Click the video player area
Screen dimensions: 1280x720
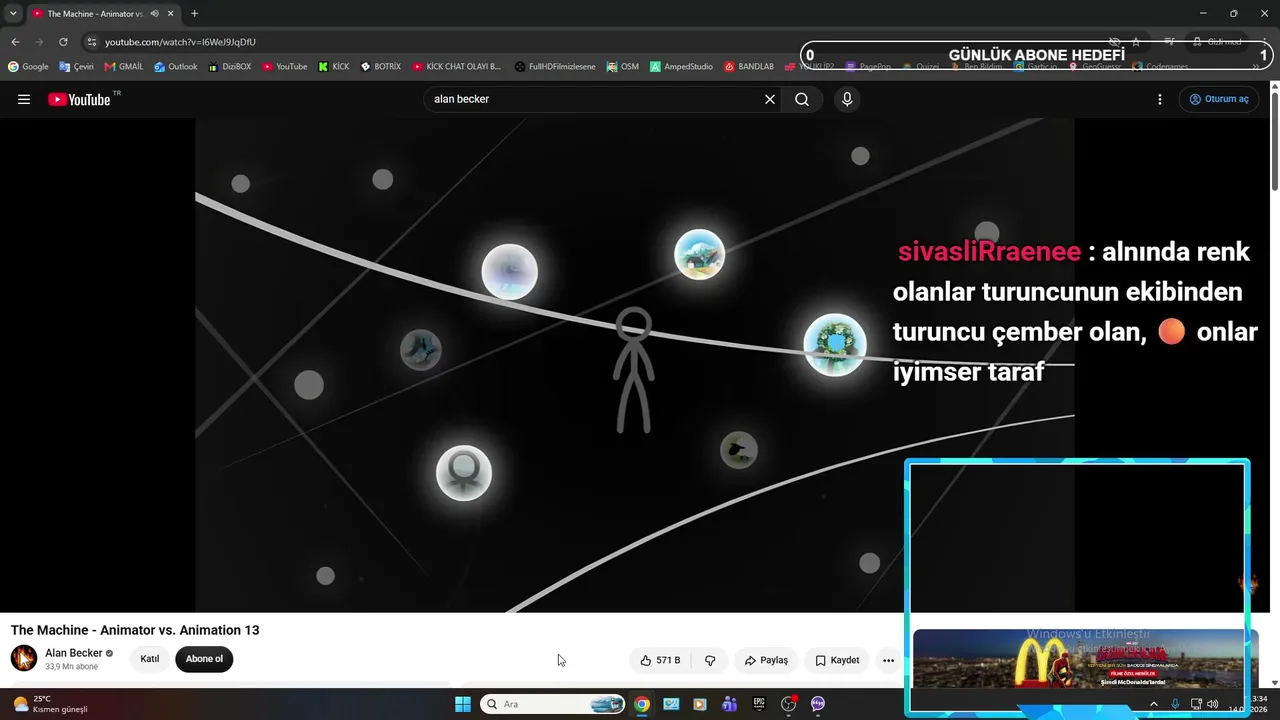(635, 365)
